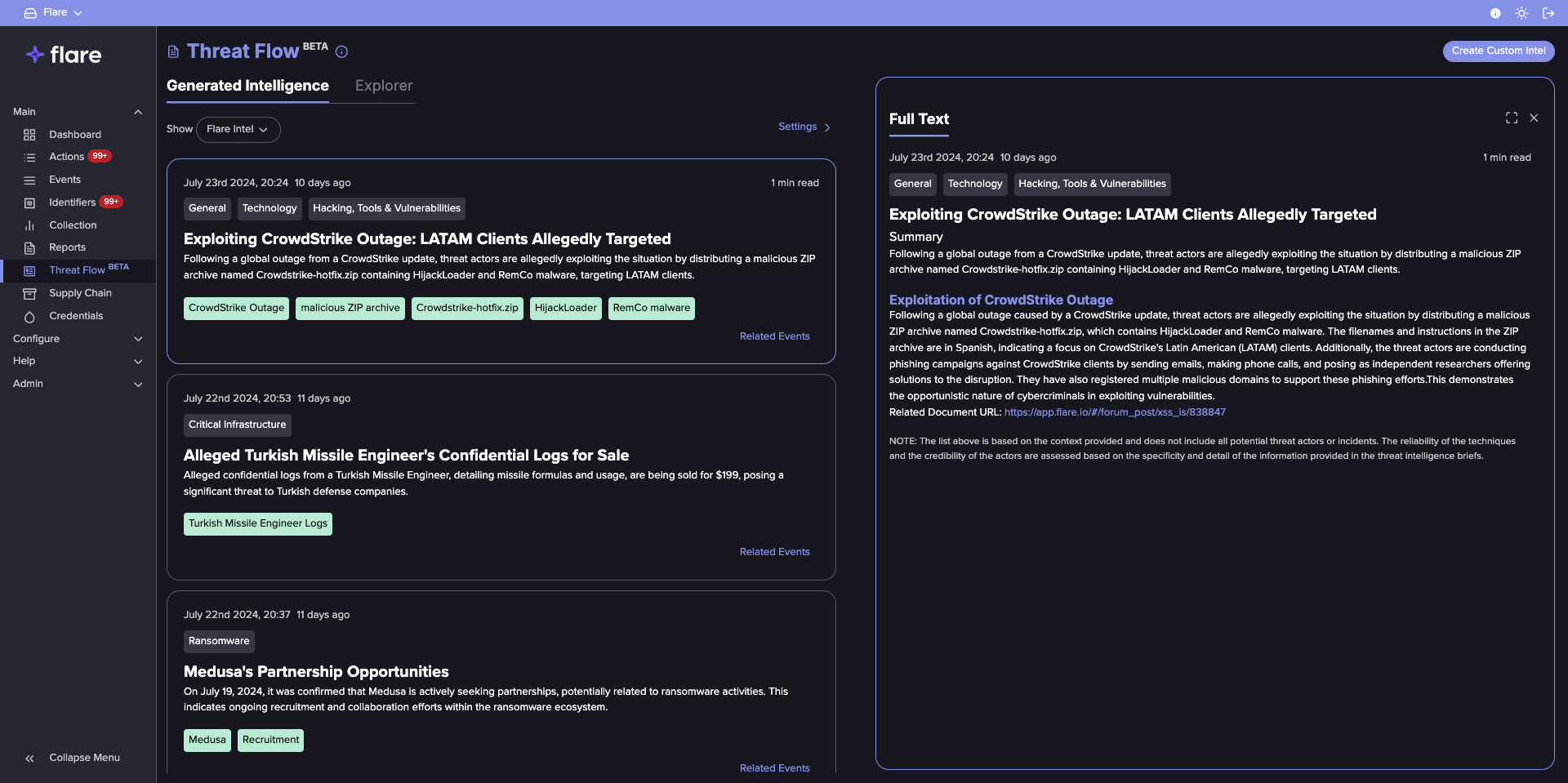
Task: Toggle light/dark theme sun icon
Action: tap(1521, 13)
